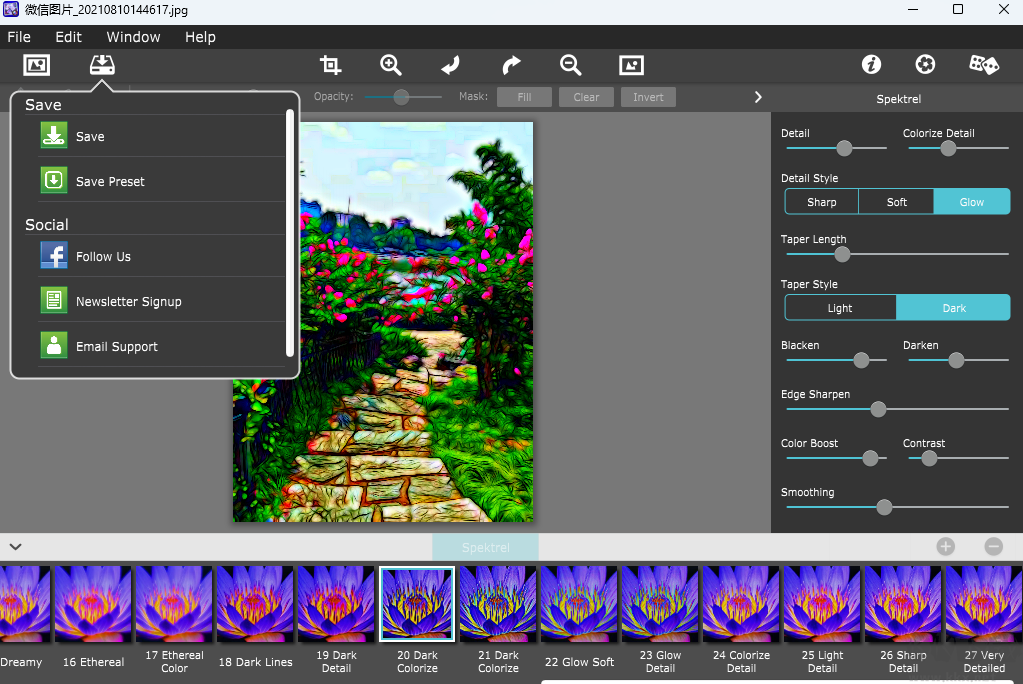Click the Edge Sharpen slider
1023x684 pixels.
(878, 409)
